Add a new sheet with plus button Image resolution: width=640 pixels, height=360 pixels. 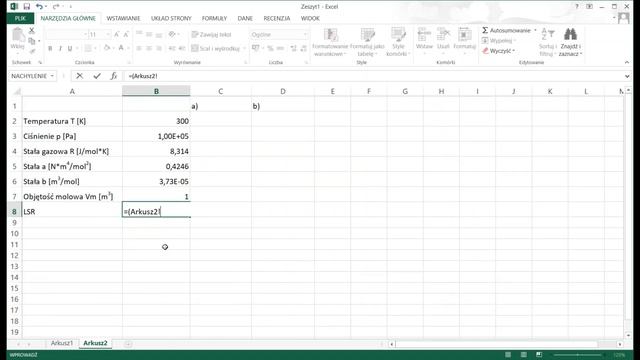point(128,344)
